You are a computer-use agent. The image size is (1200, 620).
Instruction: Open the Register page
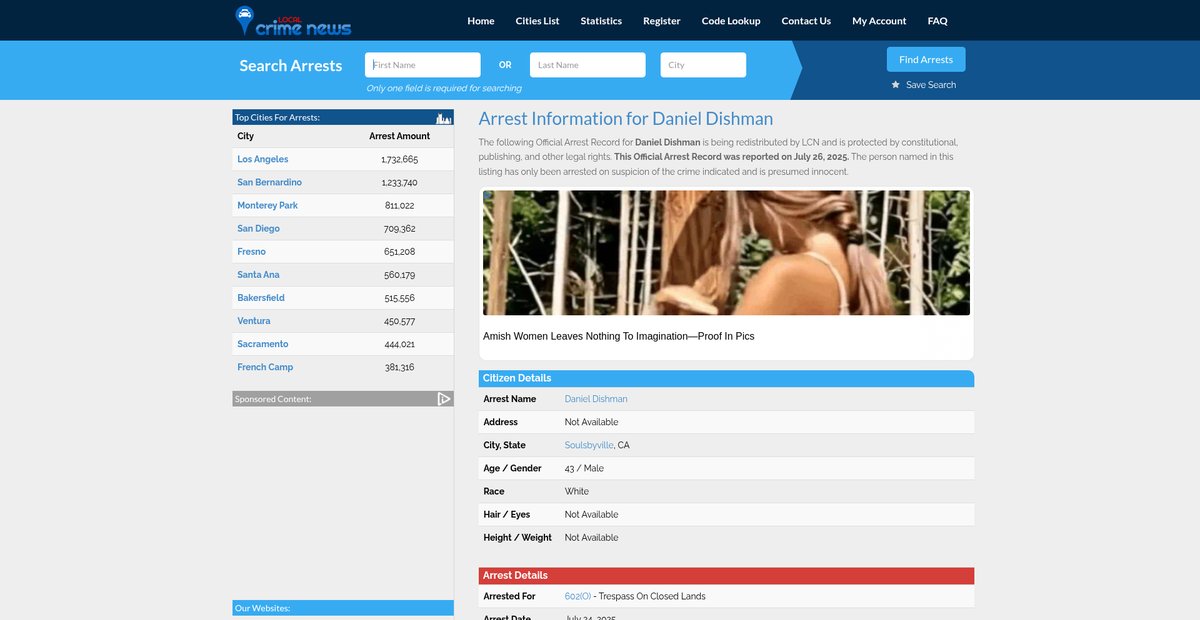662,21
